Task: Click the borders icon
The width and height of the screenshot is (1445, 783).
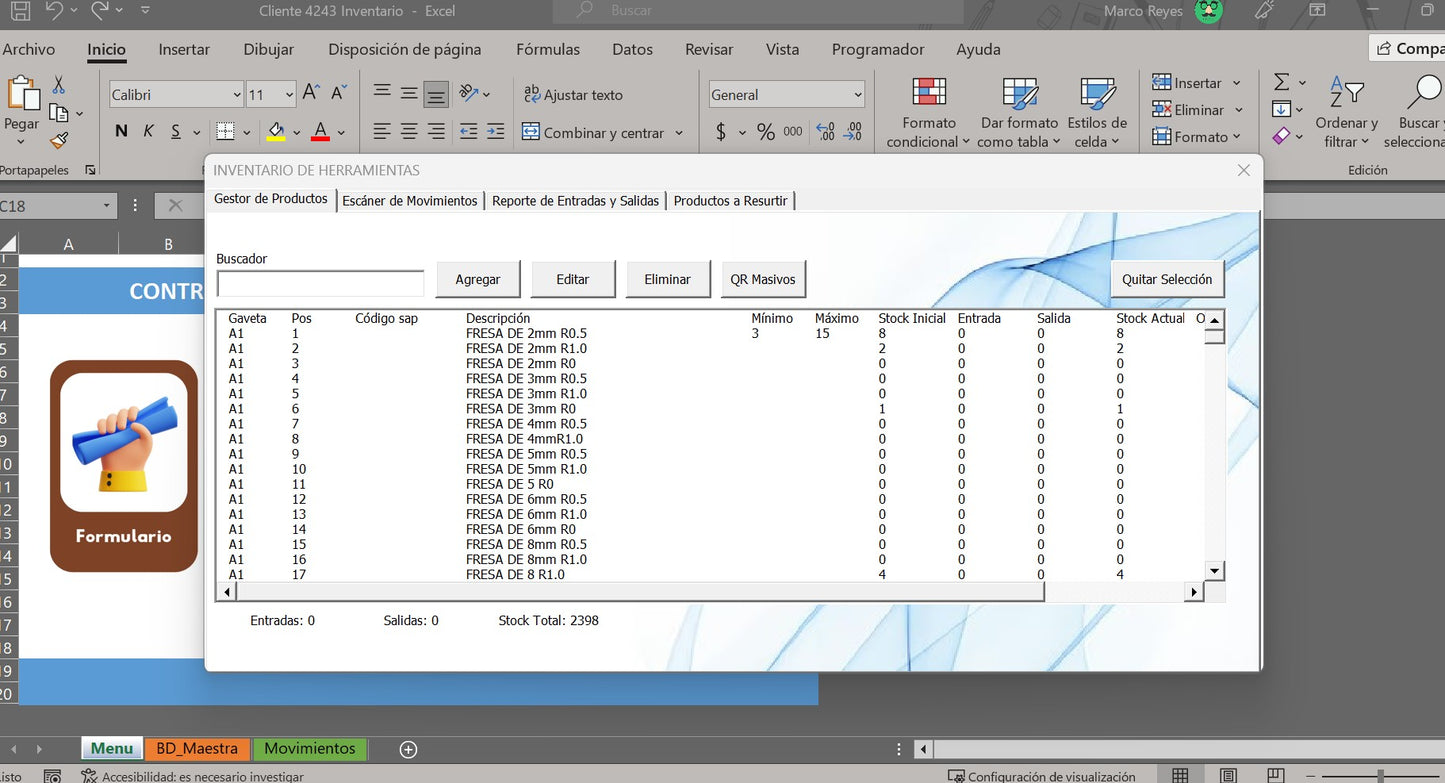Action: tap(225, 131)
